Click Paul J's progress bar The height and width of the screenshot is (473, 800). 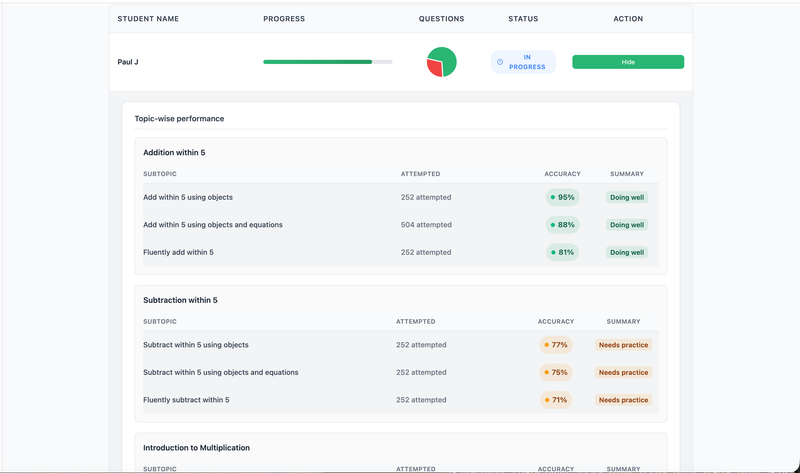tap(328, 62)
